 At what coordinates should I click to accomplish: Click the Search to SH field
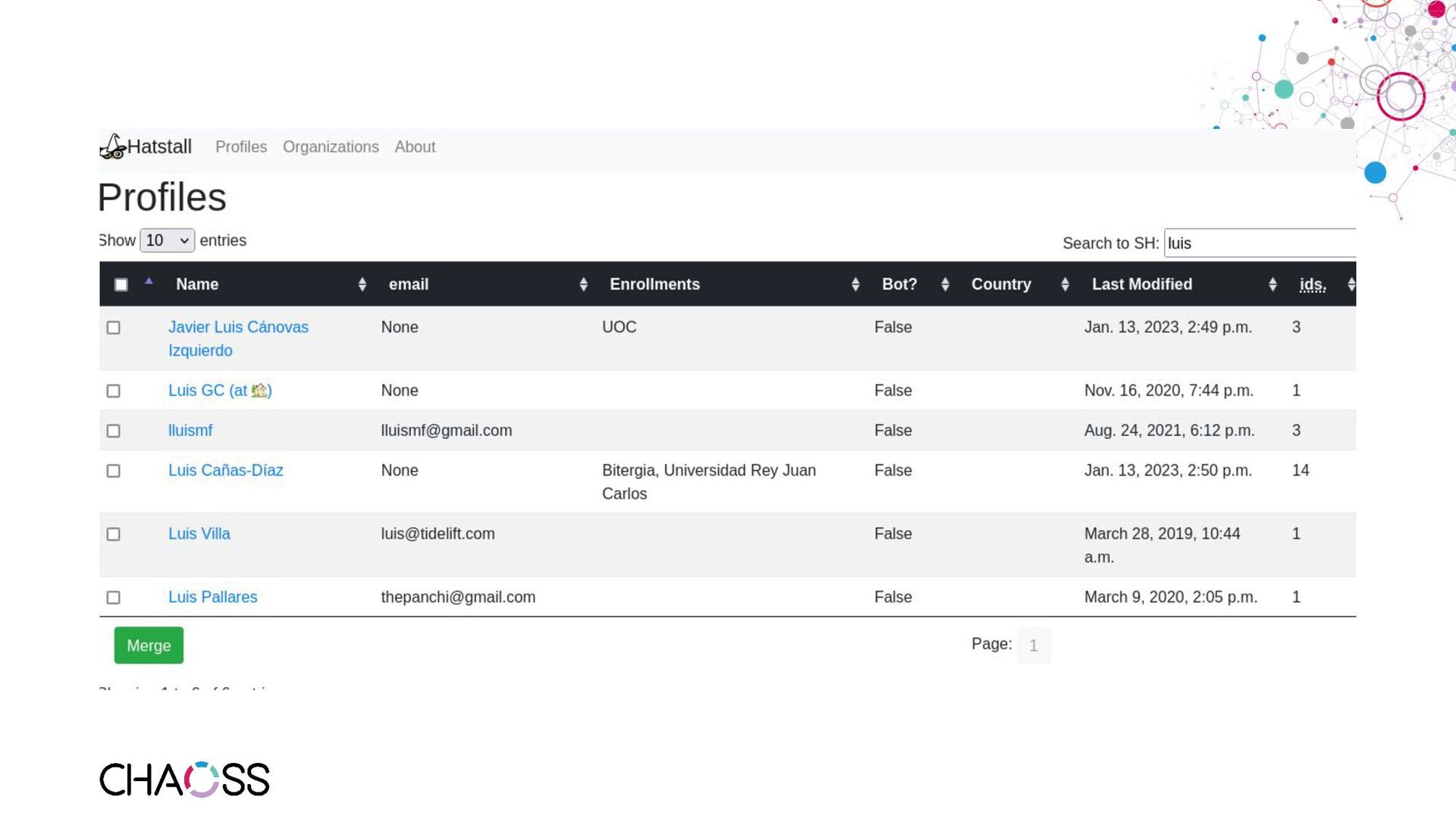1259,243
